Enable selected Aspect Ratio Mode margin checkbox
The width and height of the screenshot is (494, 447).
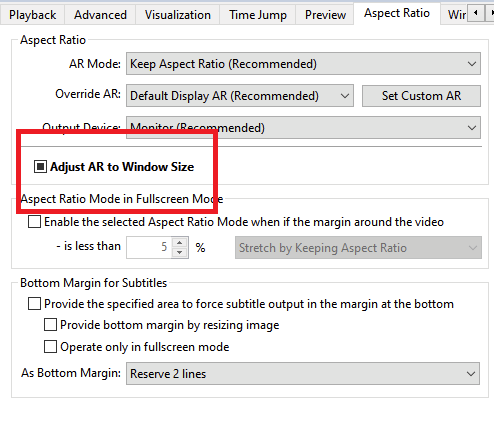click(x=34, y=222)
